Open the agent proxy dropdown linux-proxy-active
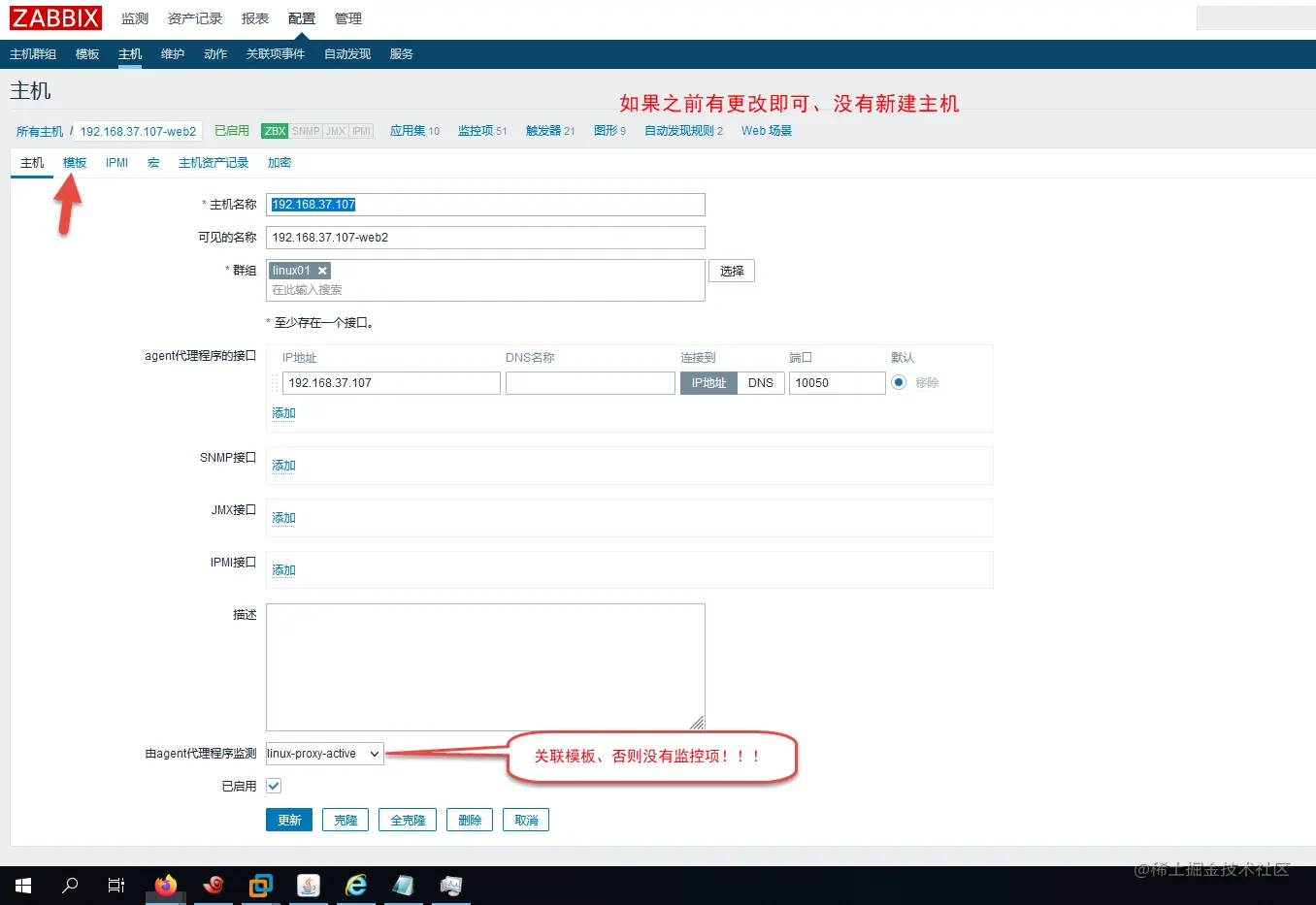 (x=323, y=754)
